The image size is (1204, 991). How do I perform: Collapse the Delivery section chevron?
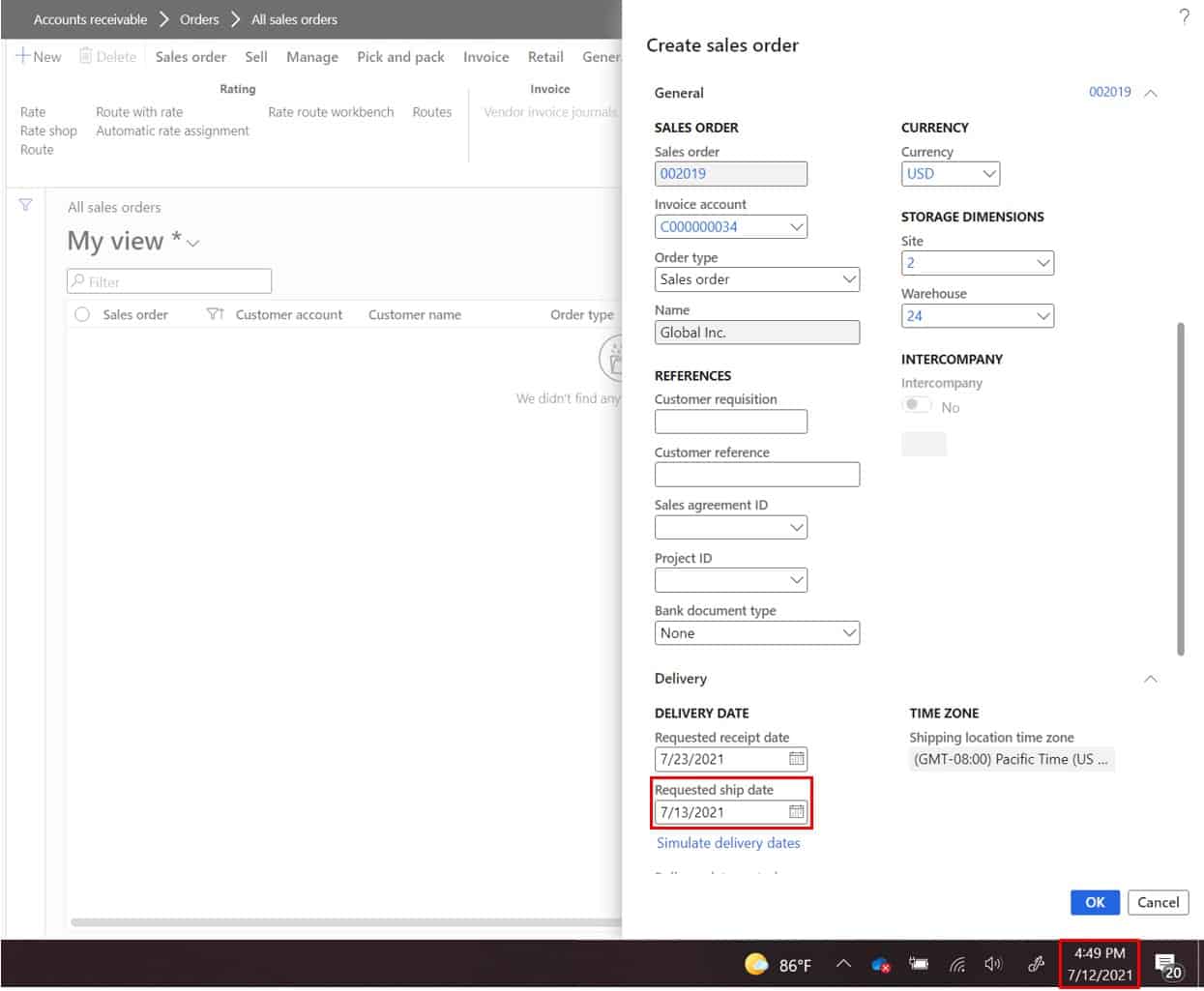(x=1150, y=679)
